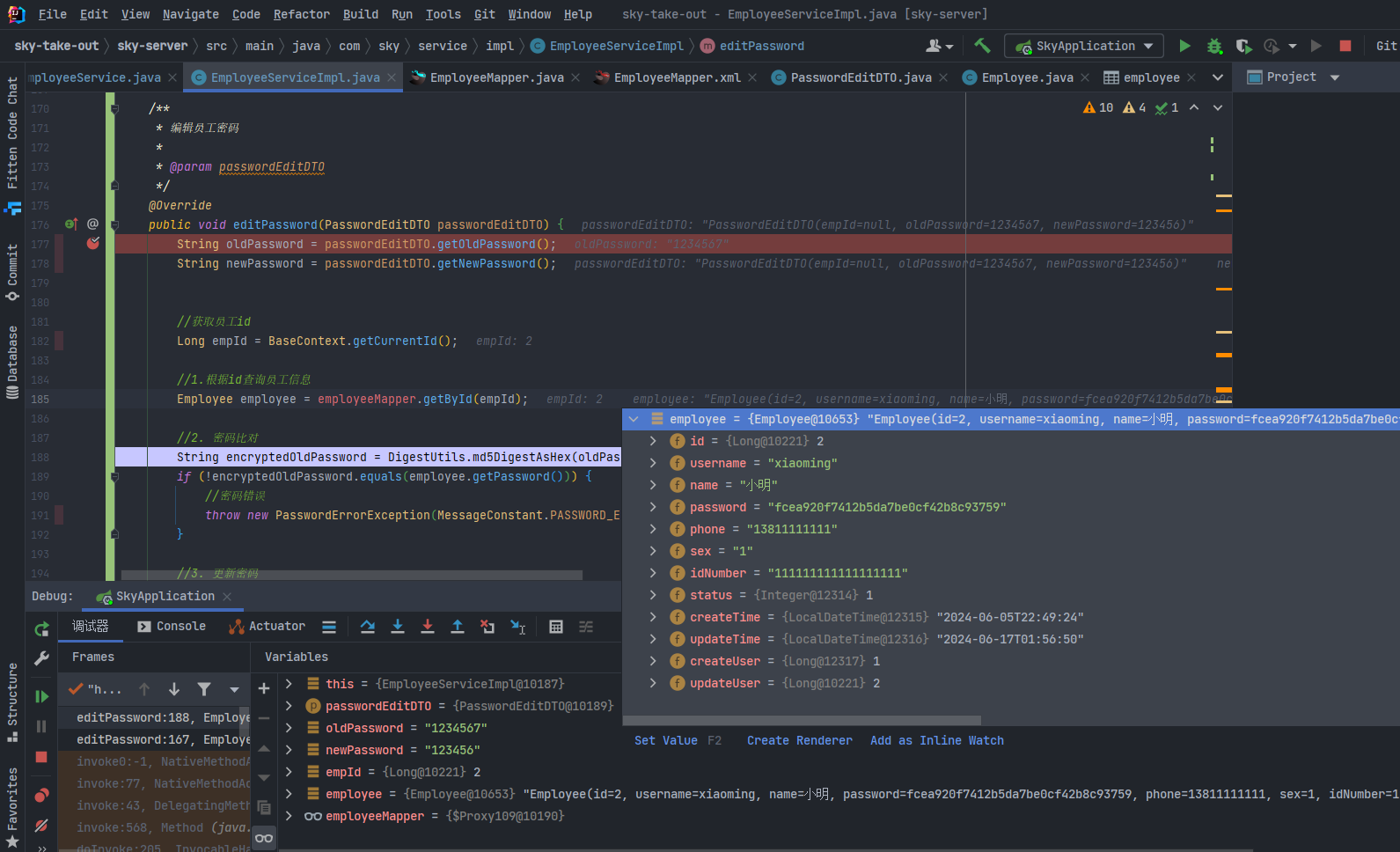Click the Run to Cursor icon

click(518, 627)
